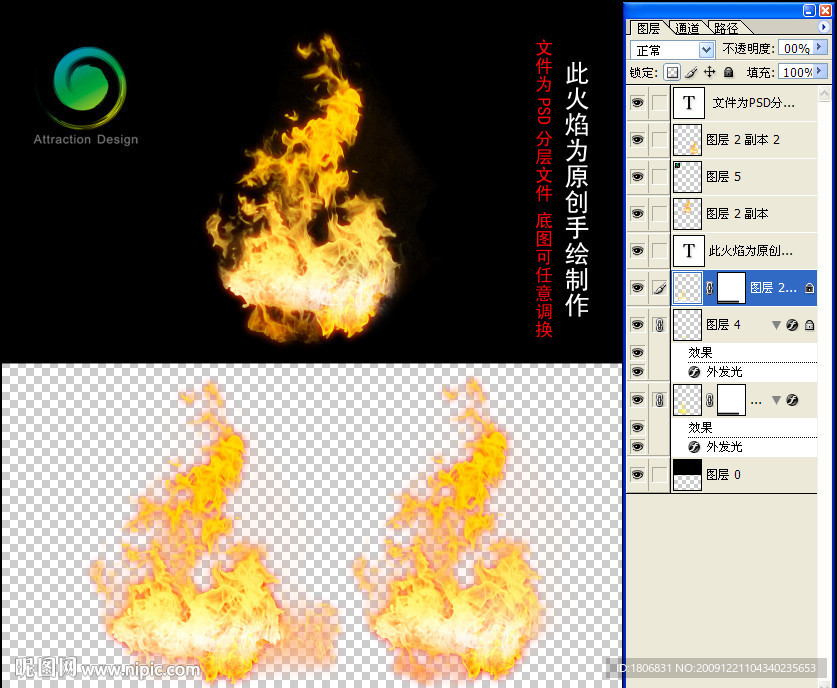Screen dimensions: 837x688
Task: Click the lock all padlock icon
Action: (x=728, y=72)
